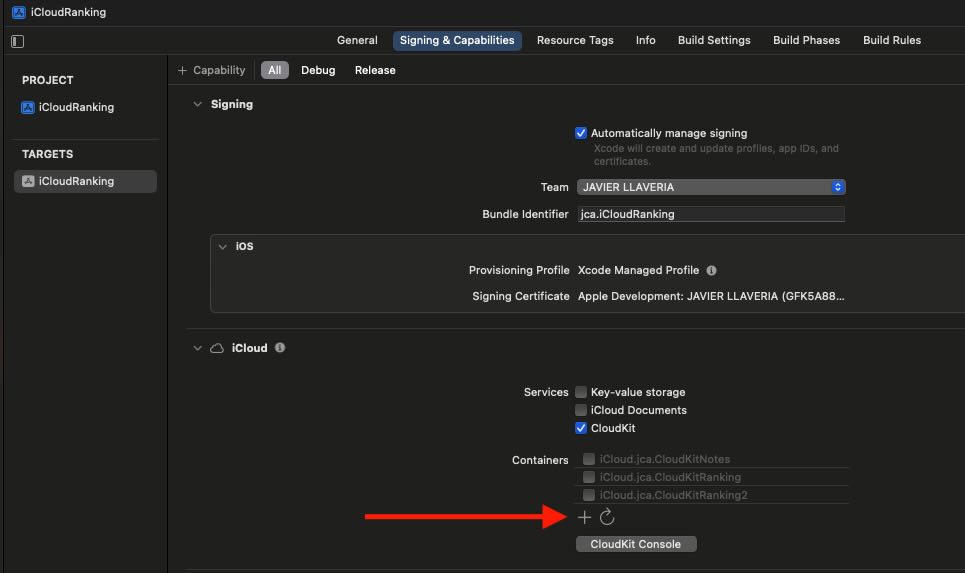Open iCloud capability info icon
This screenshot has height=573, width=965.
tap(280, 348)
